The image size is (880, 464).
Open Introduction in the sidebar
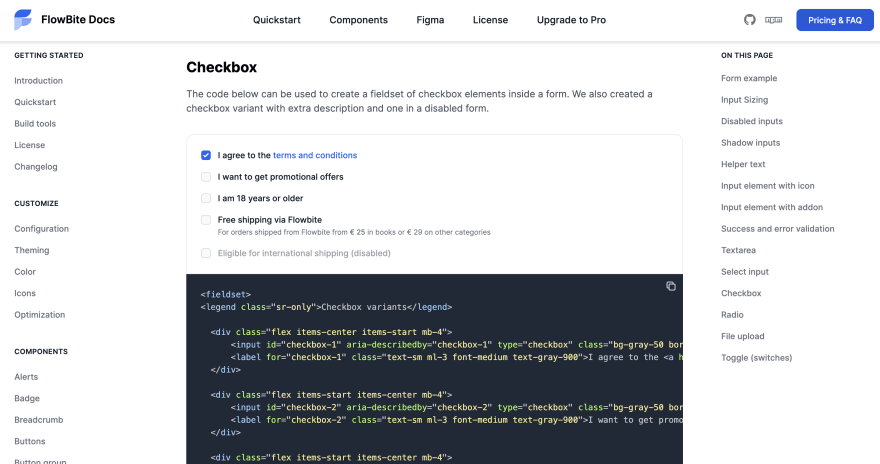click(x=39, y=81)
